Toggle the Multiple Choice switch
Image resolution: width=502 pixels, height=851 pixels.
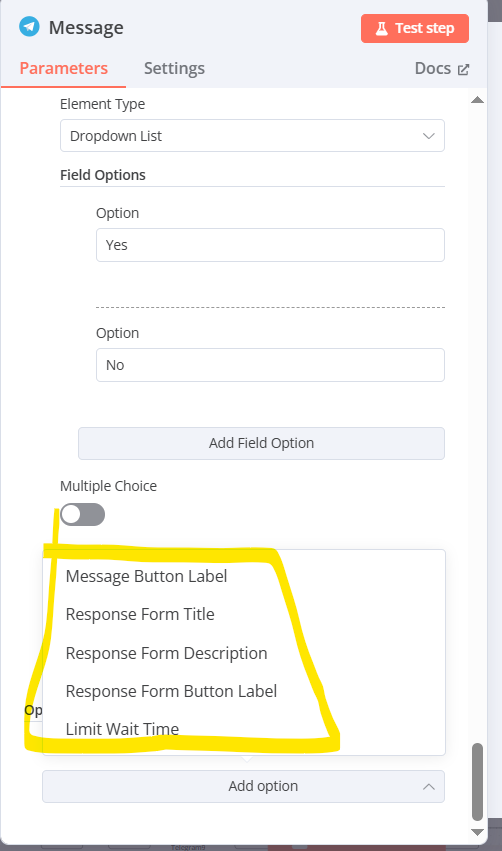pos(82,514)
